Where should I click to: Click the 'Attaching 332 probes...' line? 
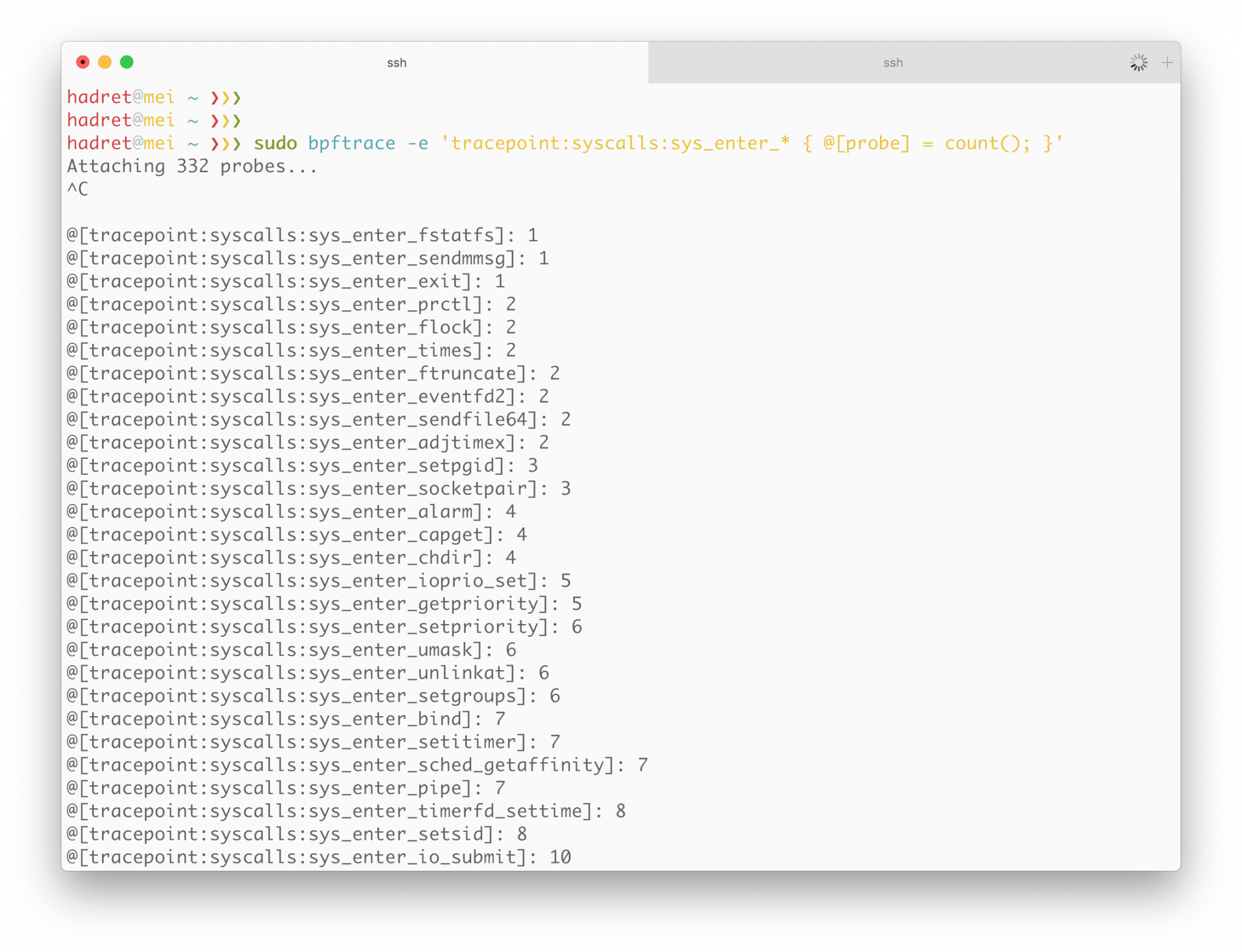tap(192, 167)
